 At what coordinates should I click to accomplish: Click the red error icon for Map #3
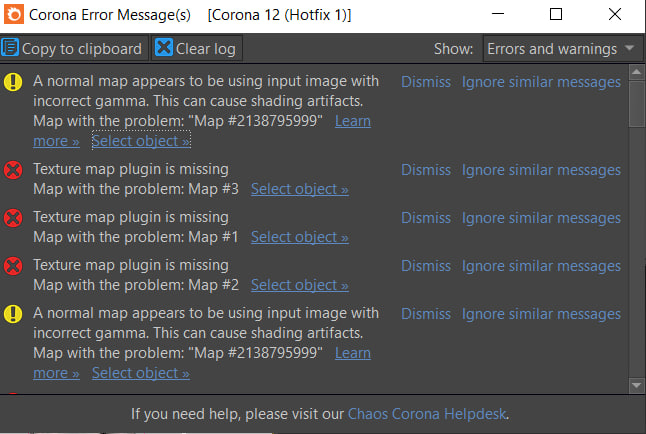[x=13, y=171]
